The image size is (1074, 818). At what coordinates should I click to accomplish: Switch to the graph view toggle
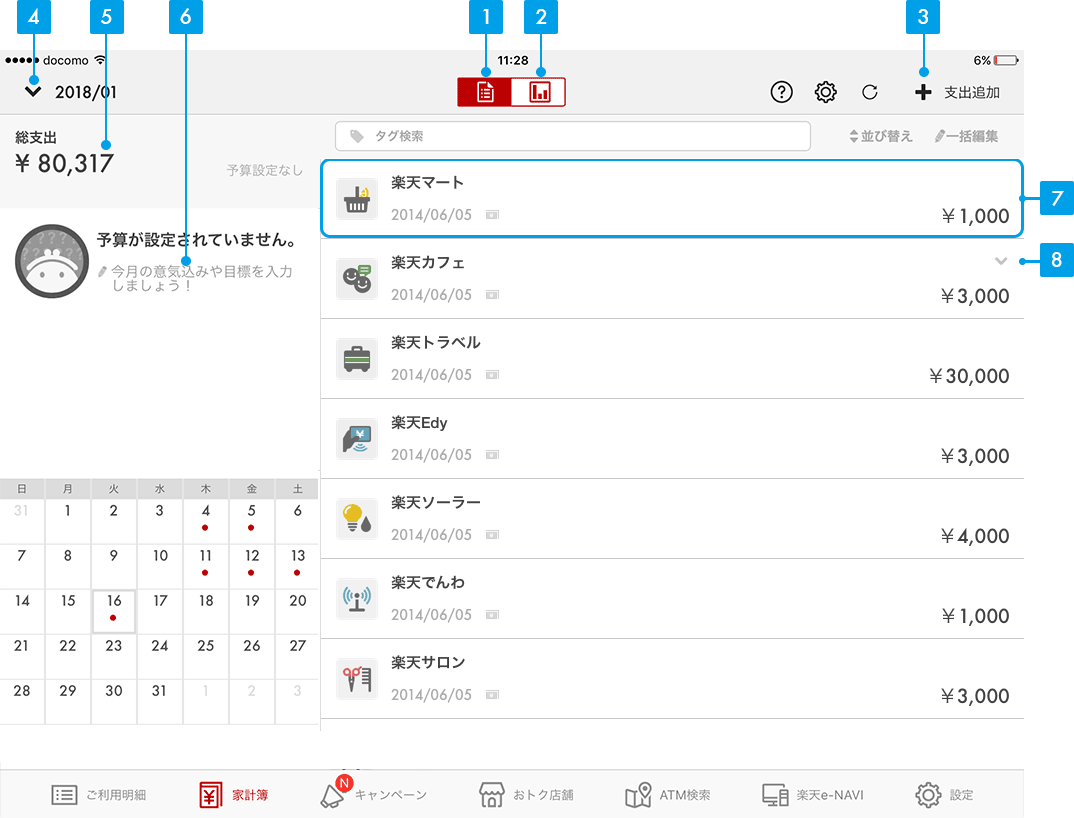[x=539, y=93]
